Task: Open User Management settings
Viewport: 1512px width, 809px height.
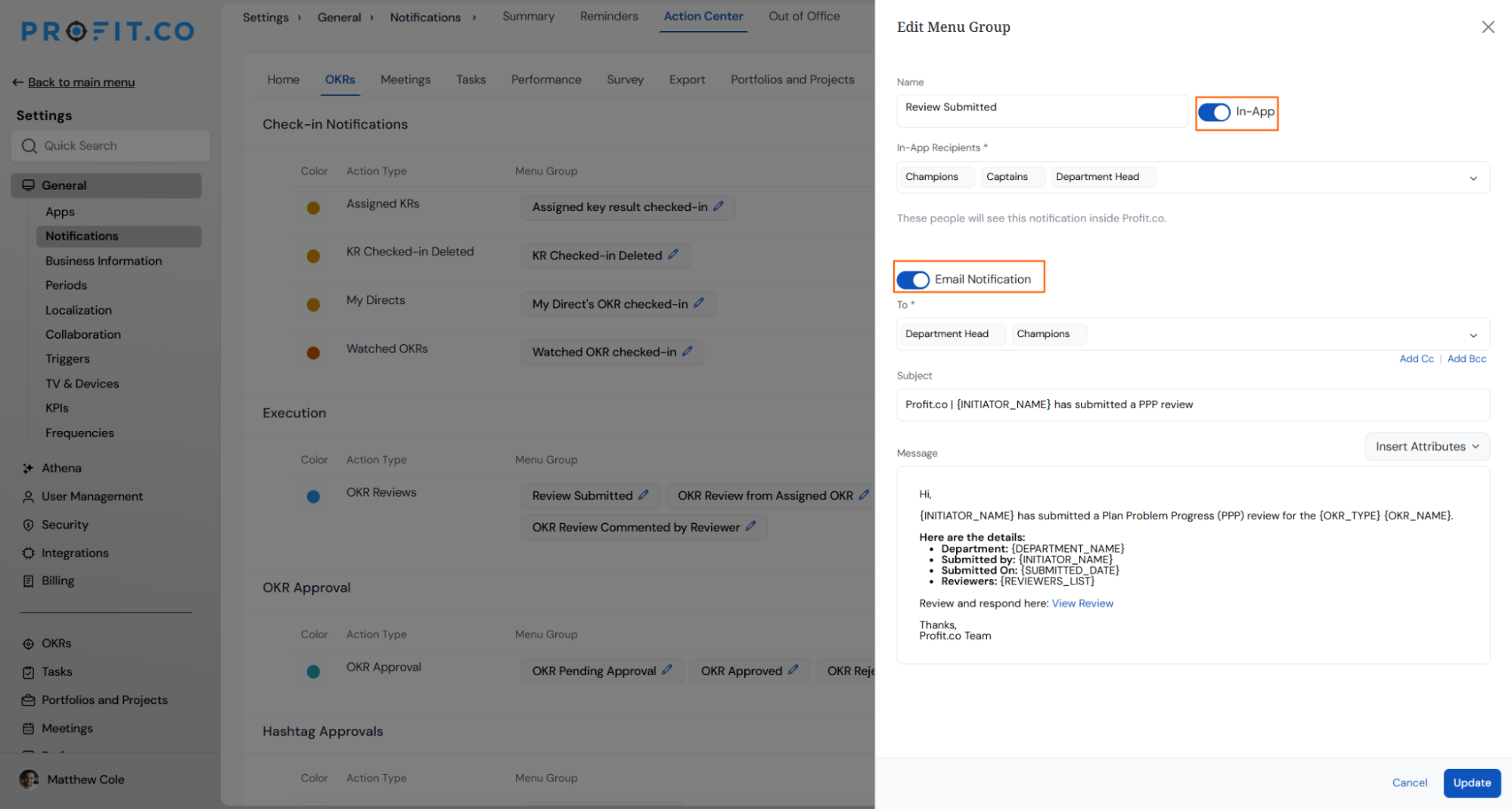Action: pos(92,496)
